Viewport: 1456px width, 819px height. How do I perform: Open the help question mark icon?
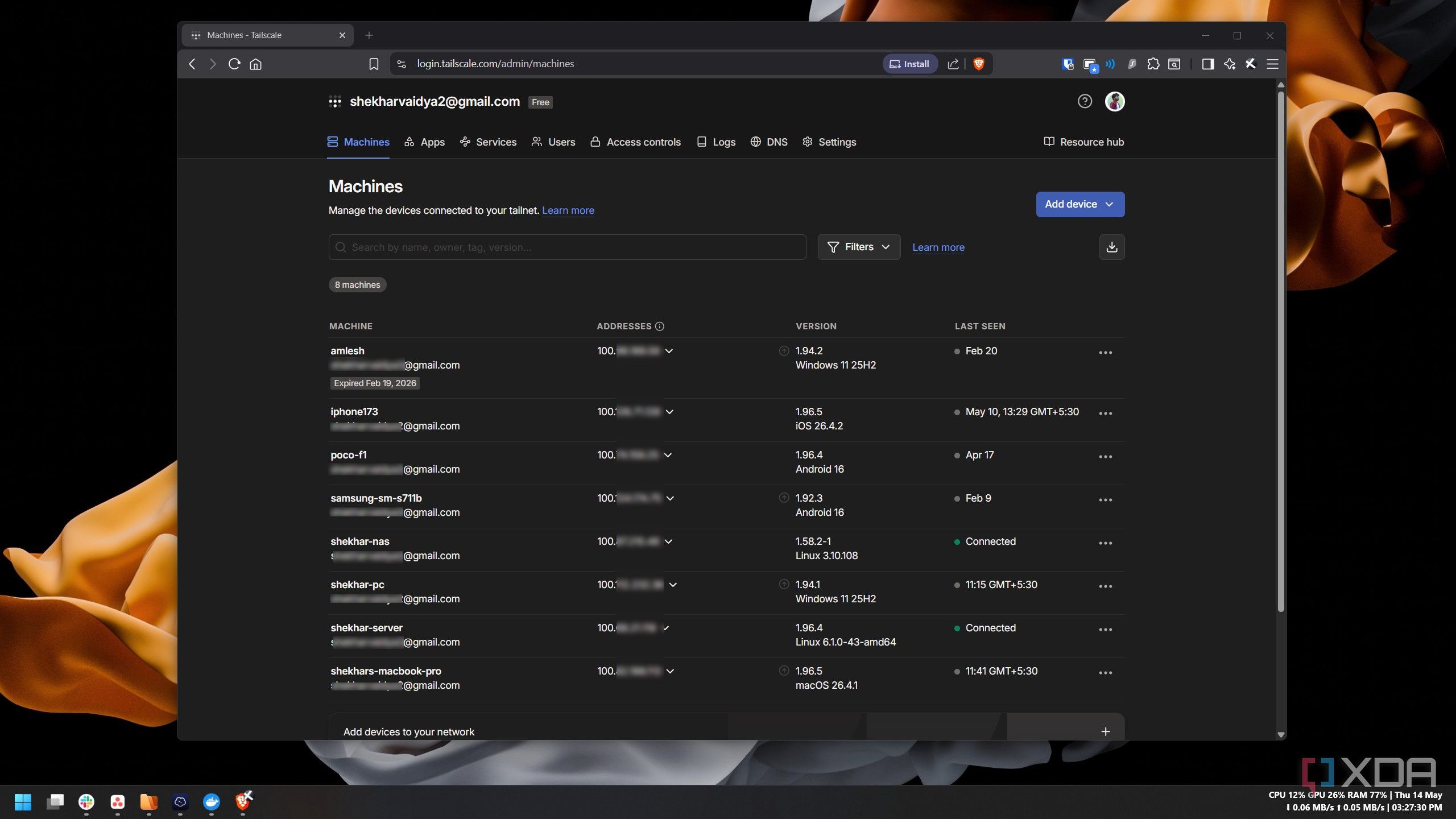[1085, 101]
